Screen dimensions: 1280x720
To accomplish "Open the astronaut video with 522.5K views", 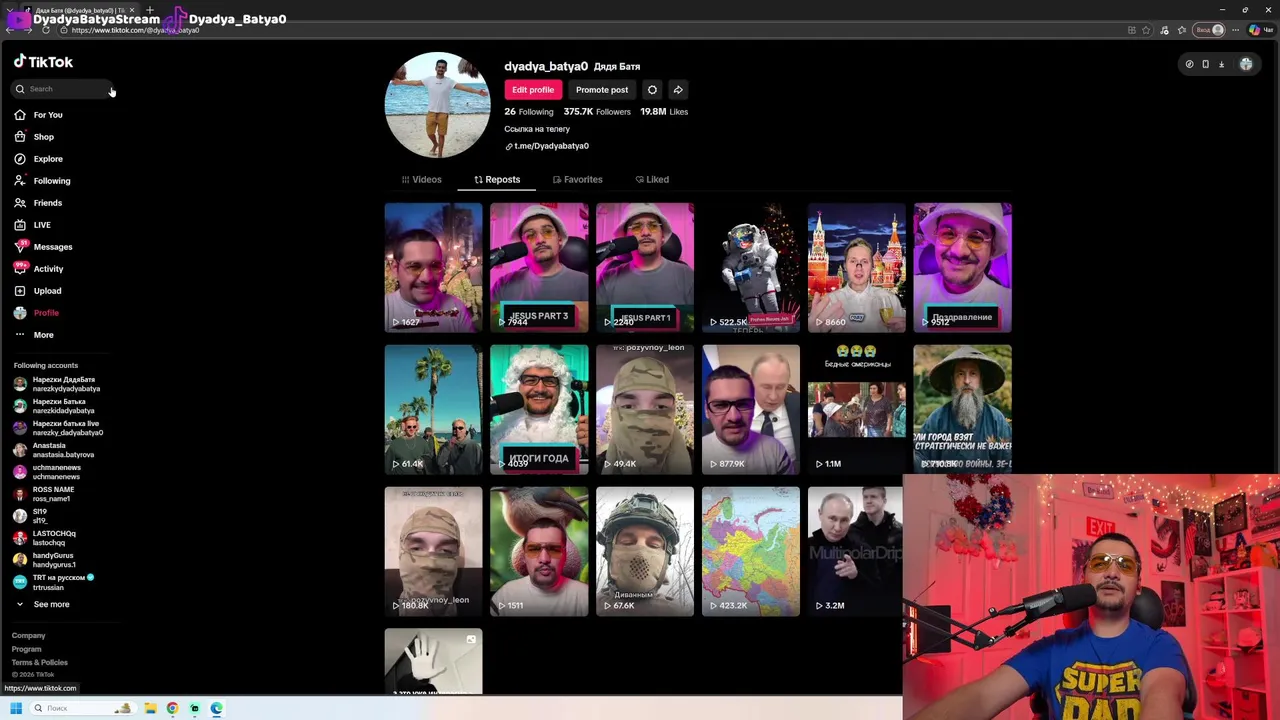I will 751,267.
